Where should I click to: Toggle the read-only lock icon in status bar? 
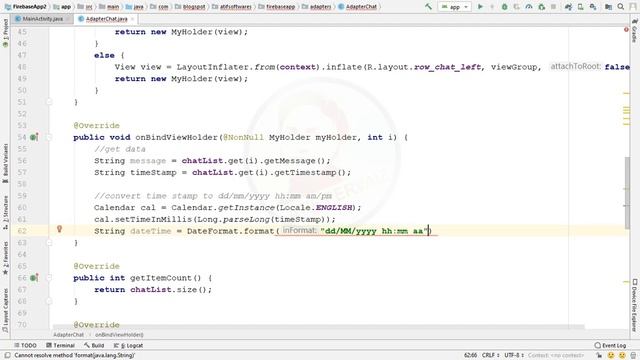pyautogui.click(x=599, y=356)
